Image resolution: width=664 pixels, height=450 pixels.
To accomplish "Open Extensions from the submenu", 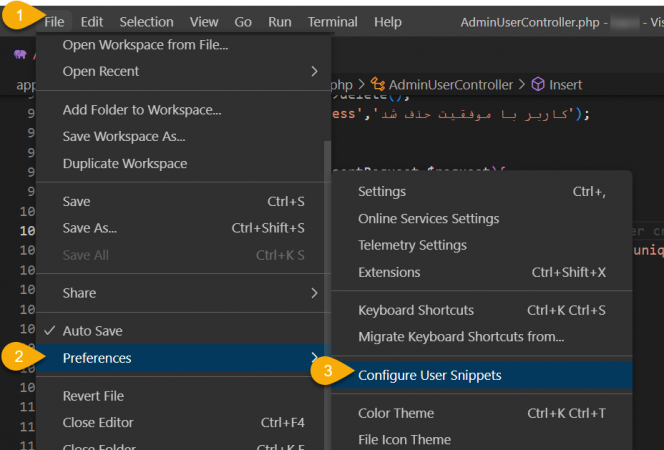I will click(x=389, y=272).
